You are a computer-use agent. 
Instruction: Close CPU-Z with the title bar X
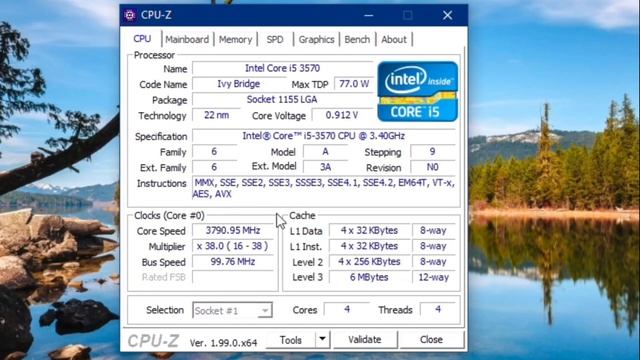[447, 16]
